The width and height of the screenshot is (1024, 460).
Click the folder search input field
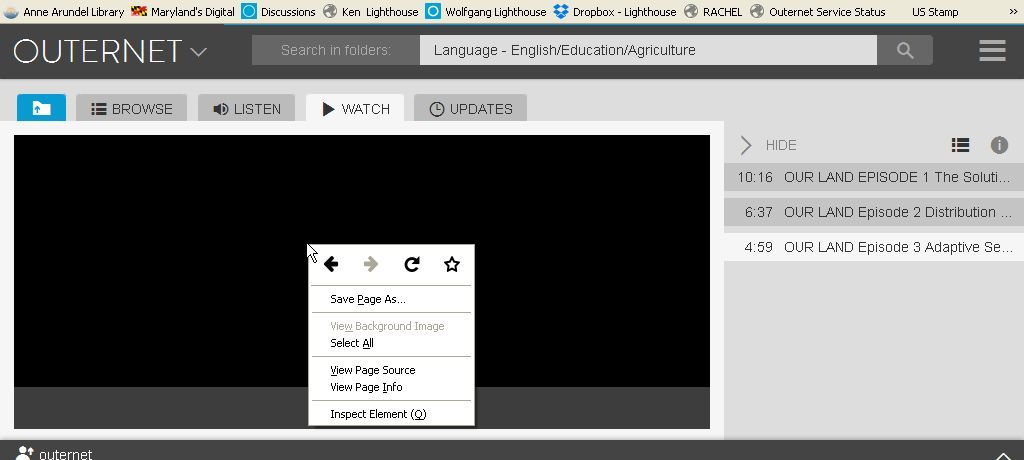click(647, 50)
